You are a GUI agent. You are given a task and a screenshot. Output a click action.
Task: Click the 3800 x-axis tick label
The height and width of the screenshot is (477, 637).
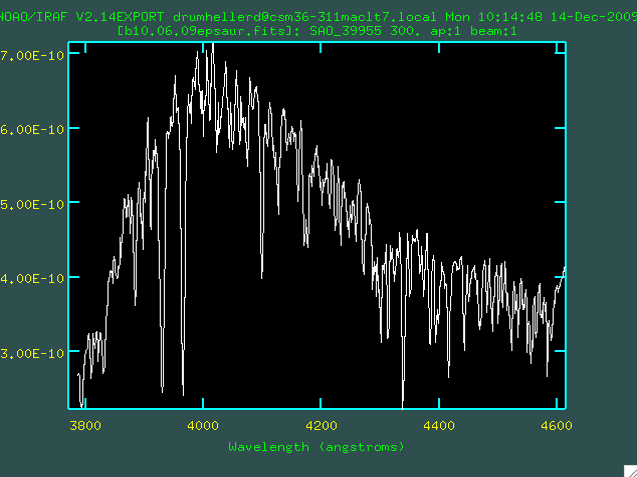pyautogui.click(x=85, y=425)
